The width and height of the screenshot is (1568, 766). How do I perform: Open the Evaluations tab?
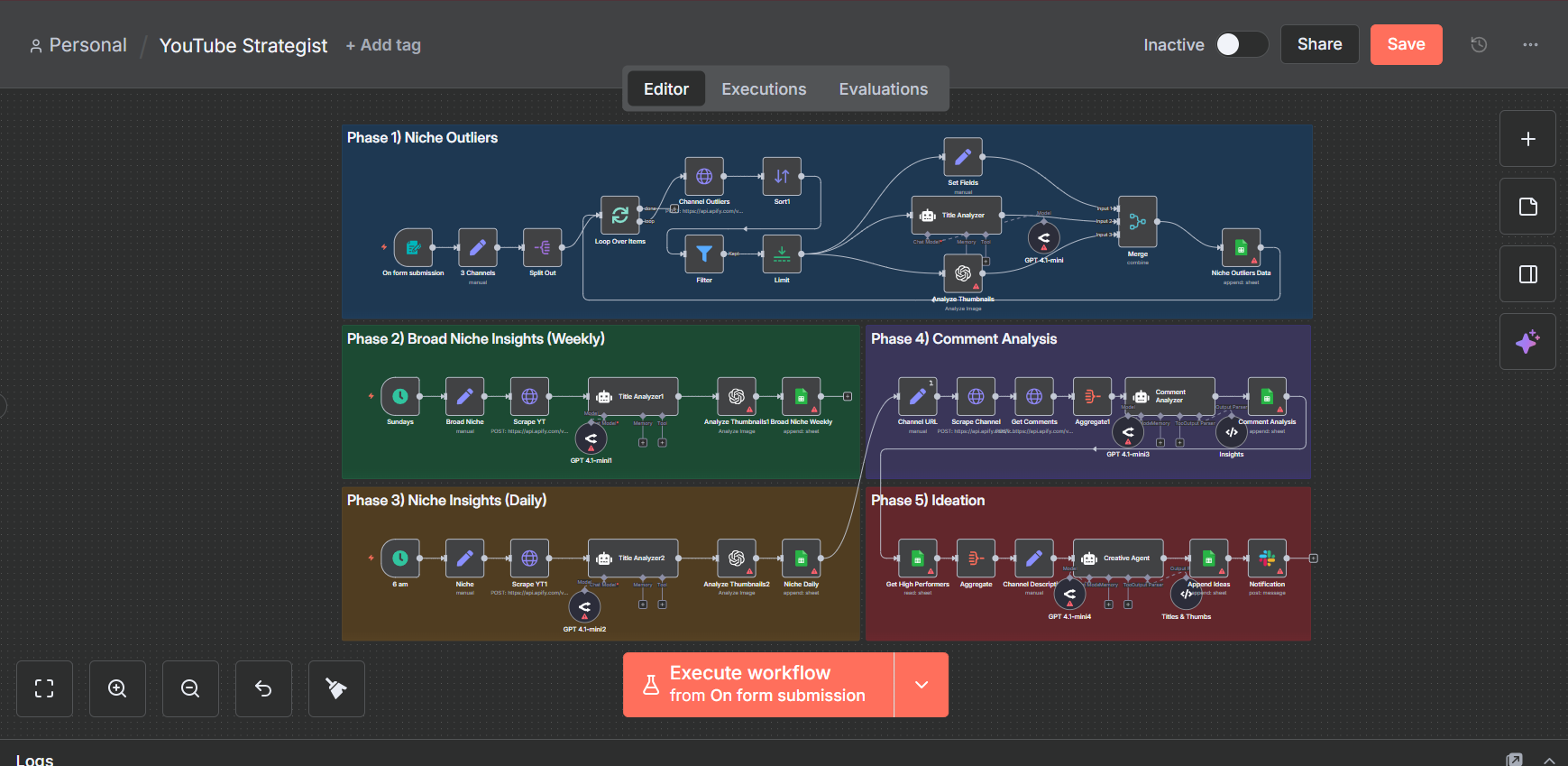coord(883,89)
